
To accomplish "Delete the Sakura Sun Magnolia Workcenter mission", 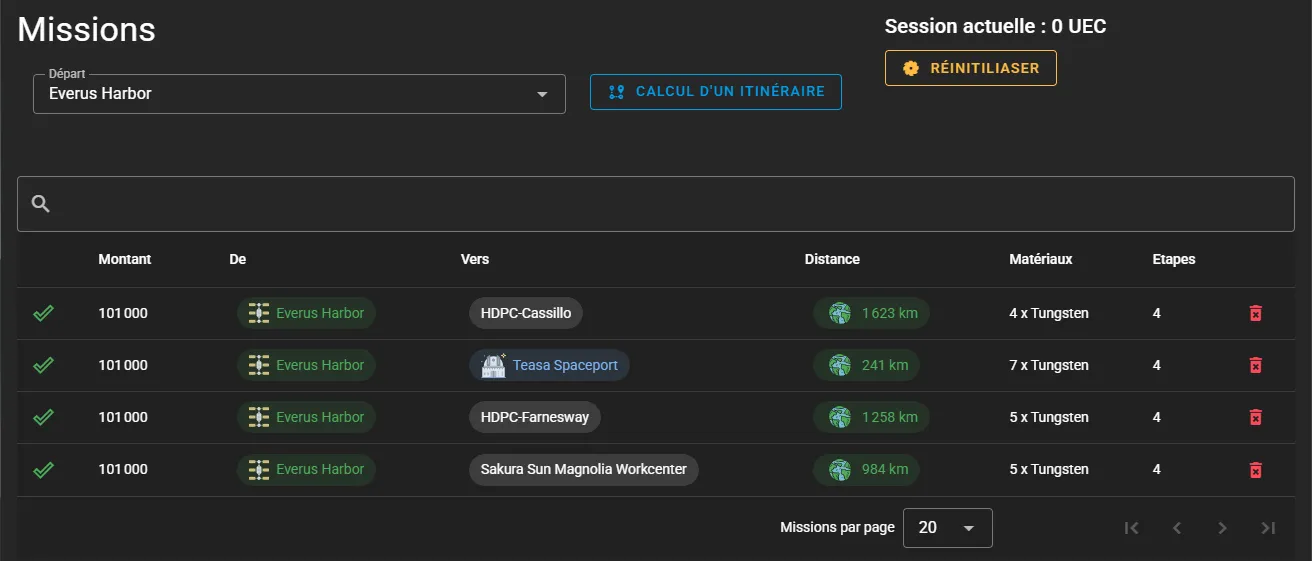I will [1256, 469].
